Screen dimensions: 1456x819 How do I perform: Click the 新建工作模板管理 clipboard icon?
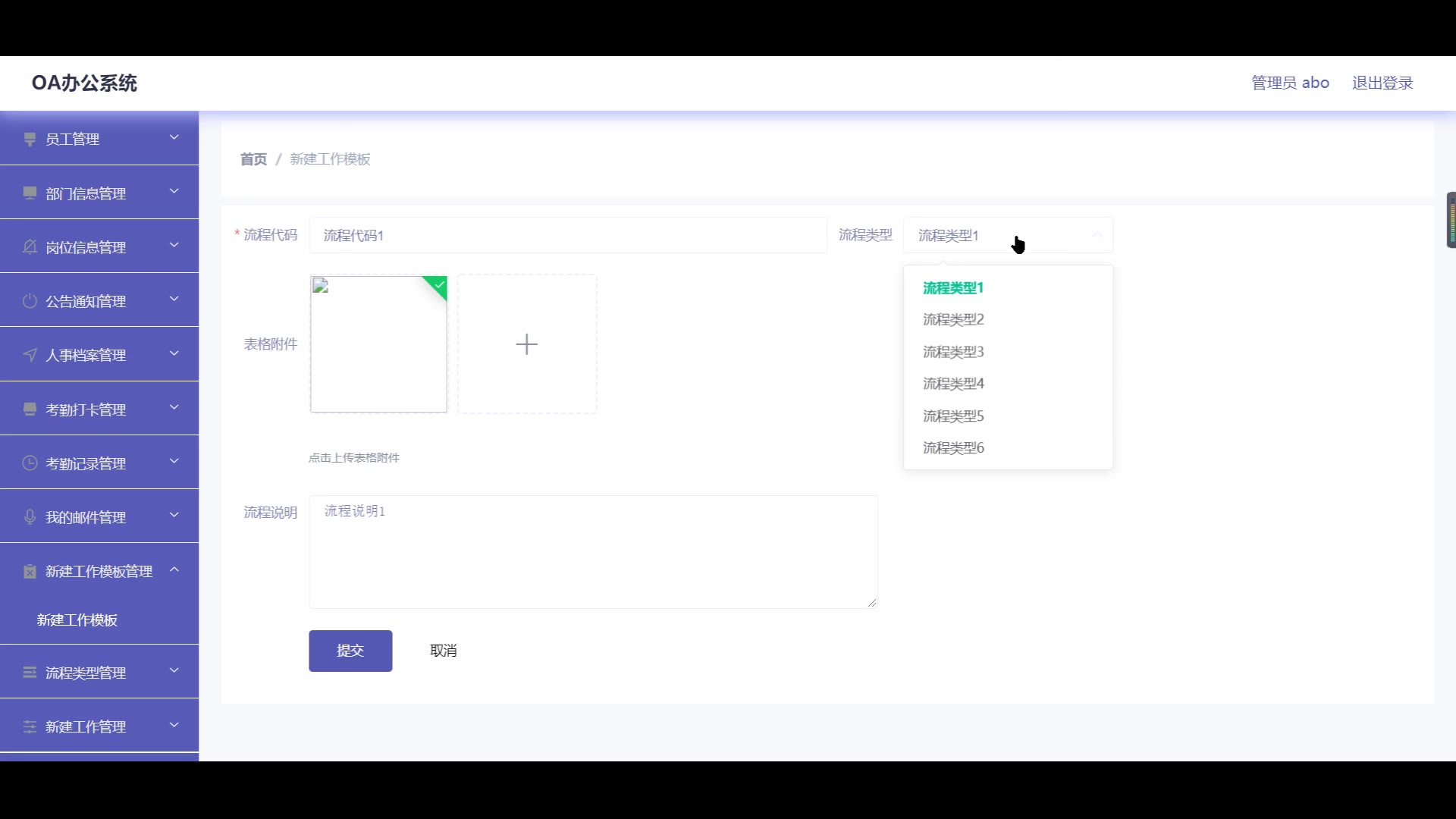coord(30,571)
